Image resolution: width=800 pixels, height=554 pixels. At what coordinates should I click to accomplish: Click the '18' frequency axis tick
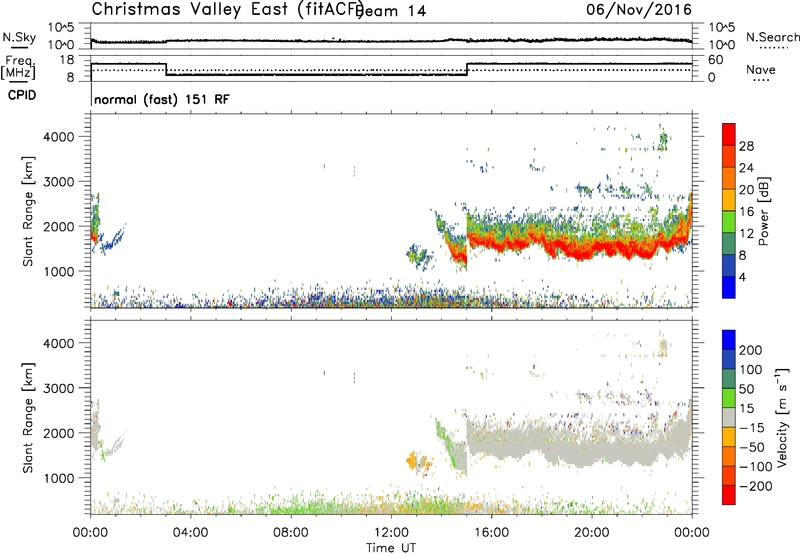(x=67, y=60)
